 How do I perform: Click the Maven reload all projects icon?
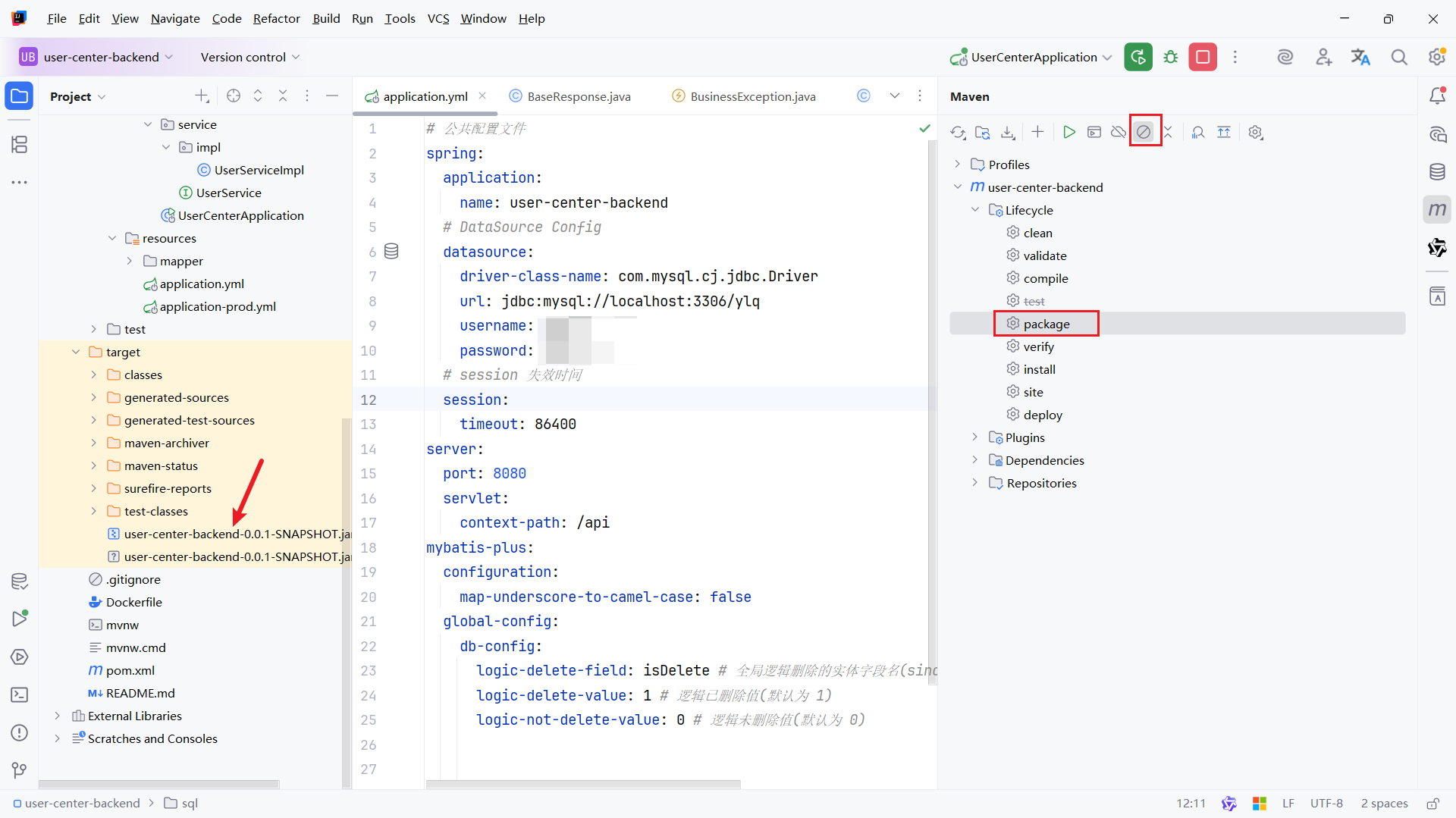click(958, 133)
